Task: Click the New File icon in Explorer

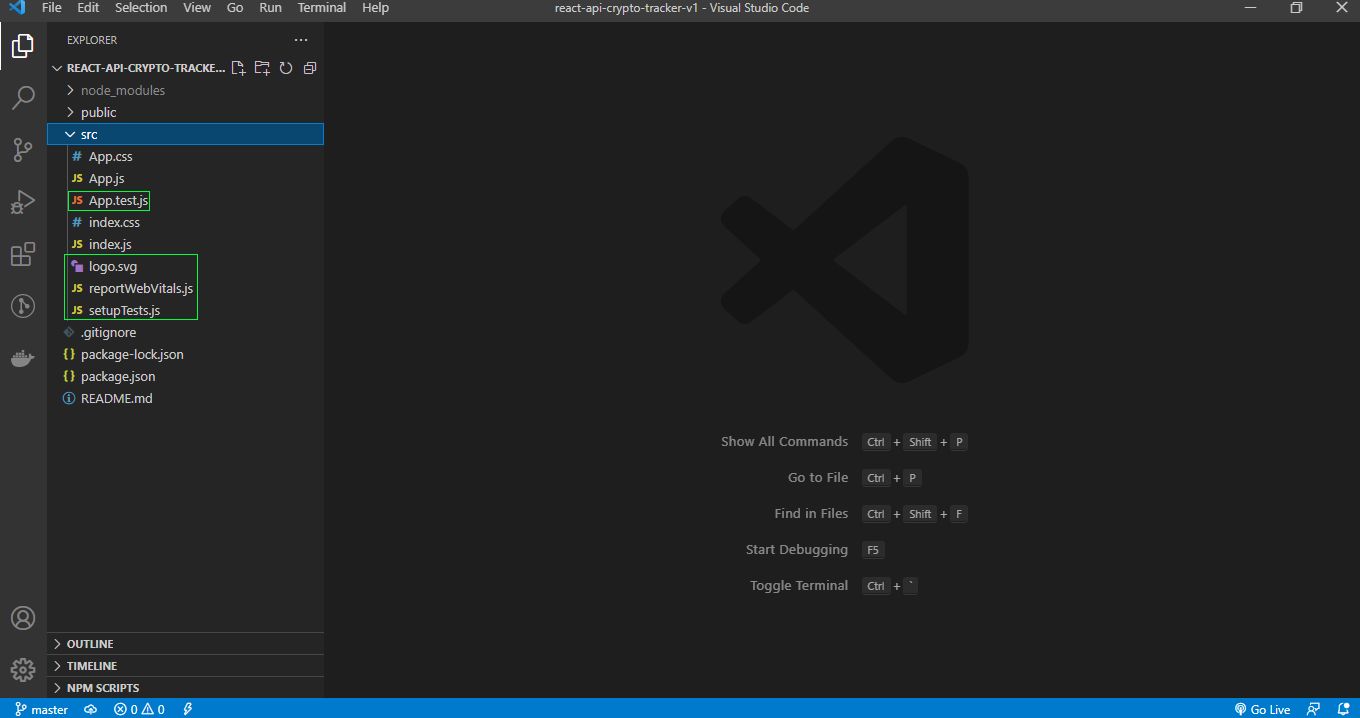Action: pos(238,68)
